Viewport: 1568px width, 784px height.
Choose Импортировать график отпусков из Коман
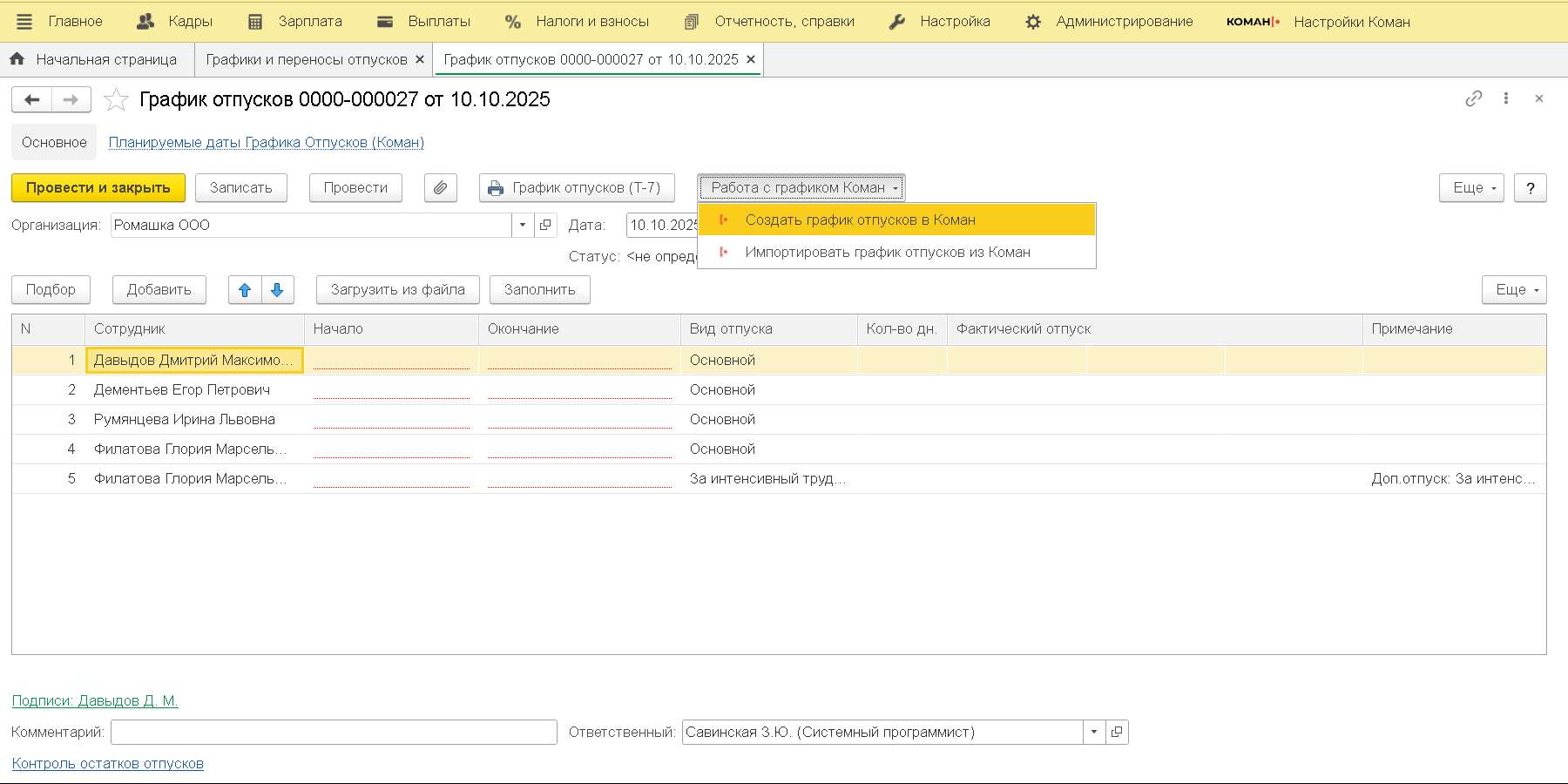click(x=887, y=252)
